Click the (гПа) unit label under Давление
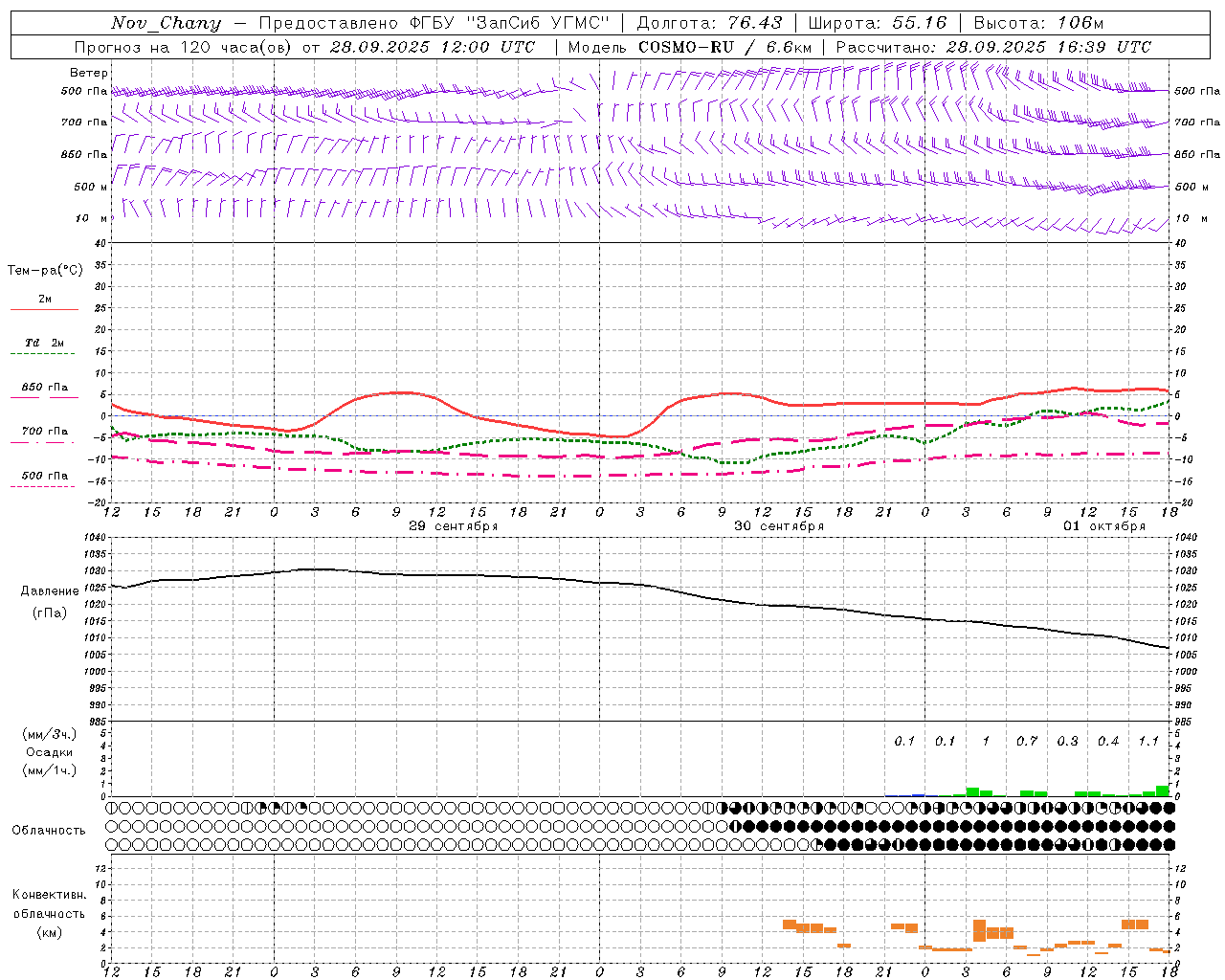 [50, 613]
